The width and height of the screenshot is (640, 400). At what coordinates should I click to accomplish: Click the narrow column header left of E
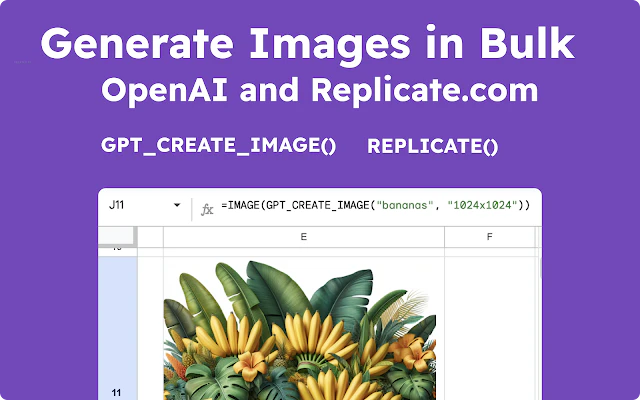click(150, 237)
